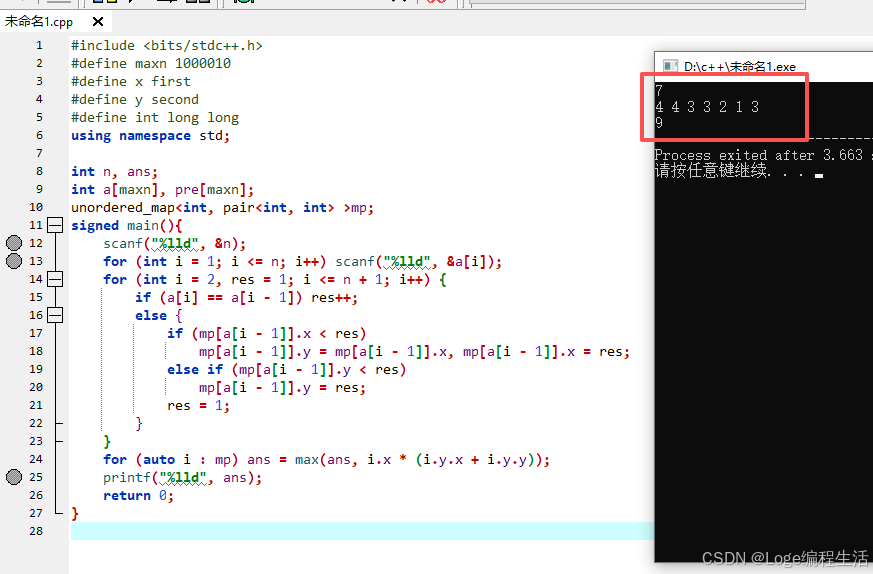The width and height of the screenshot is (873, 574).
Task: Click 'scanf("%lld", &n);' on line 12
Action: (x=174, y=243)
